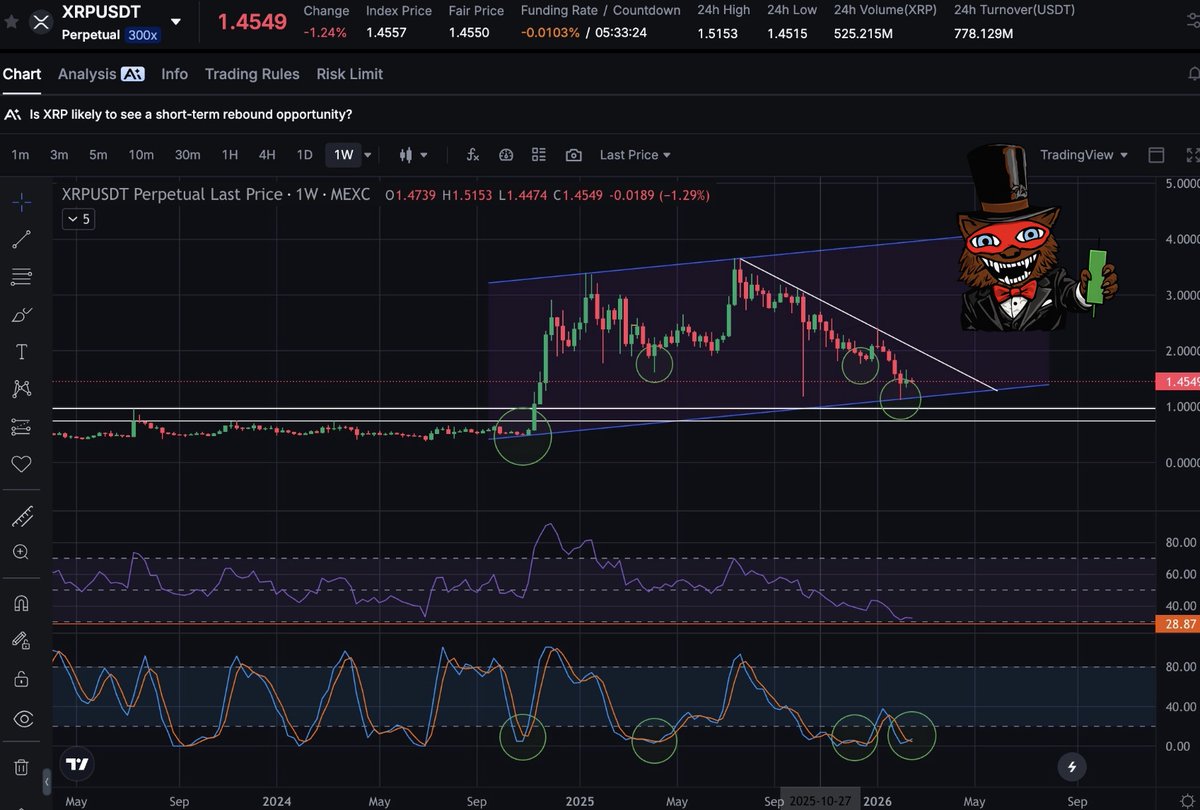Select the zoom-in magnifier tool

22,552
